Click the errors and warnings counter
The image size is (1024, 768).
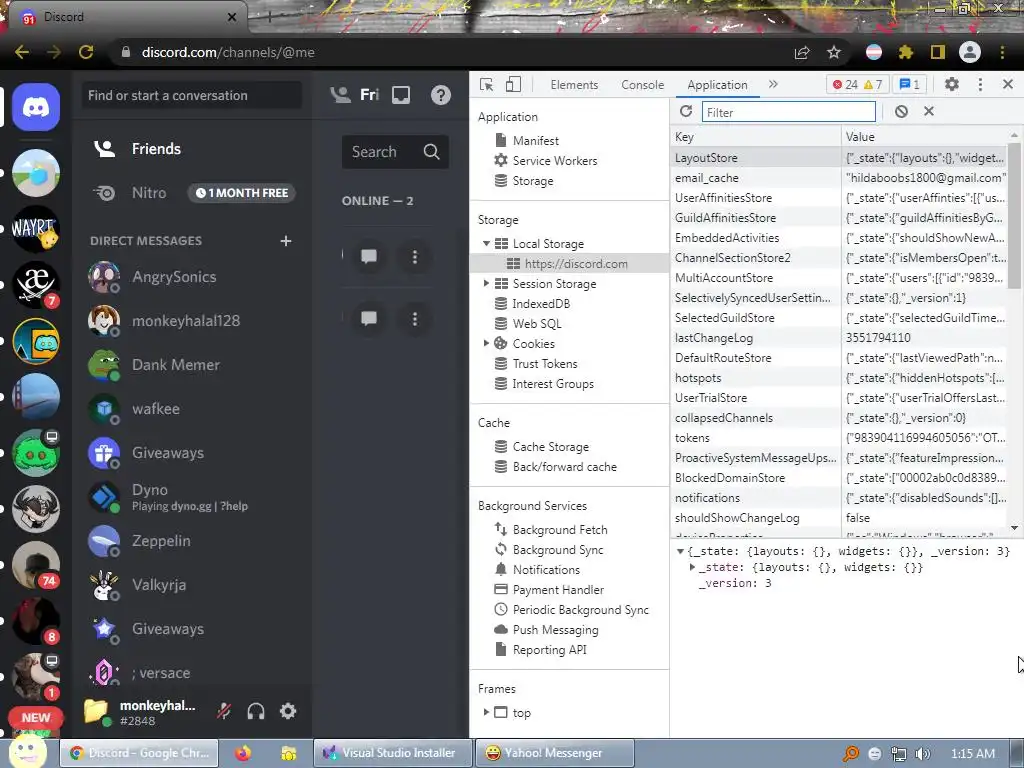pos(857,84)
